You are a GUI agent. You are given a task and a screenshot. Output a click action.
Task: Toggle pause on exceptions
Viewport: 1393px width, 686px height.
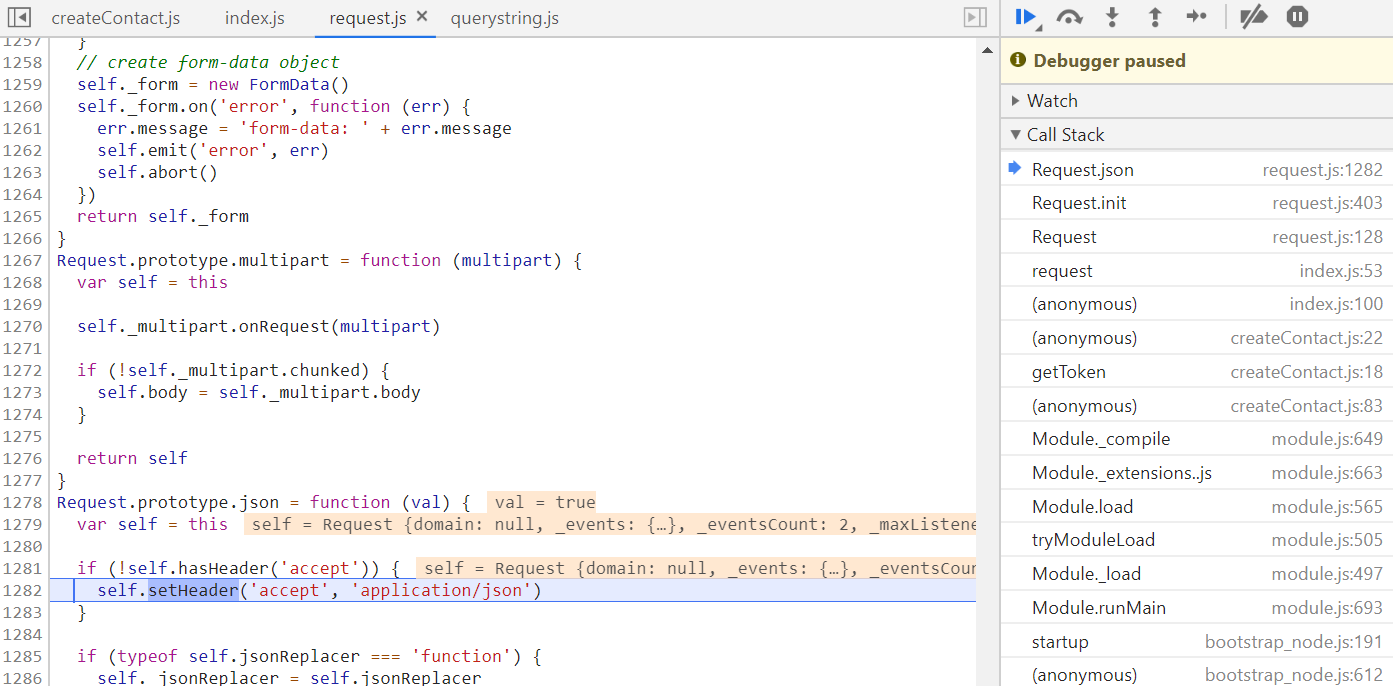tap(1297, 17)
